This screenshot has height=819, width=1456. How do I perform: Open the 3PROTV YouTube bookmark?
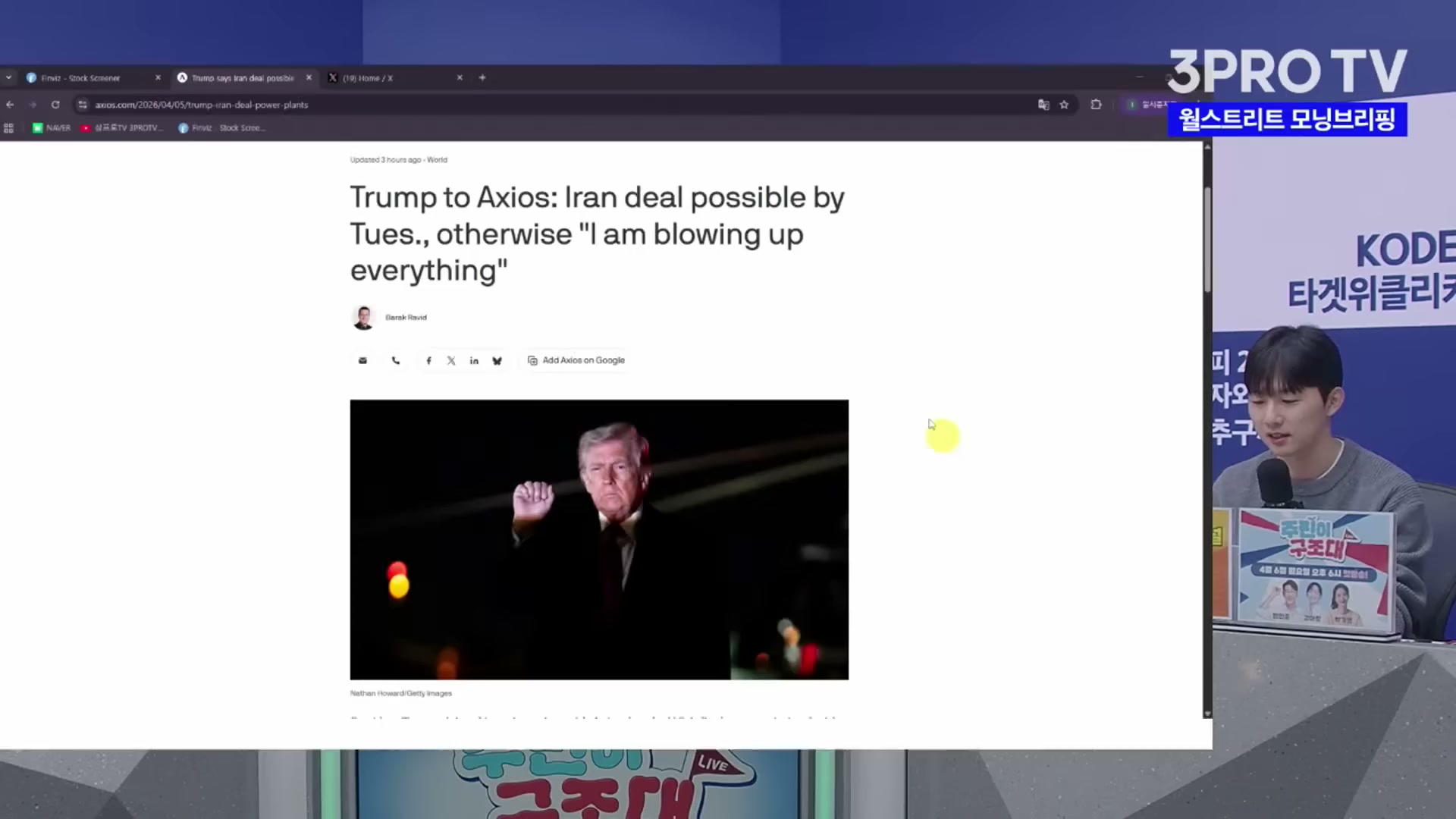click(121, 128)
